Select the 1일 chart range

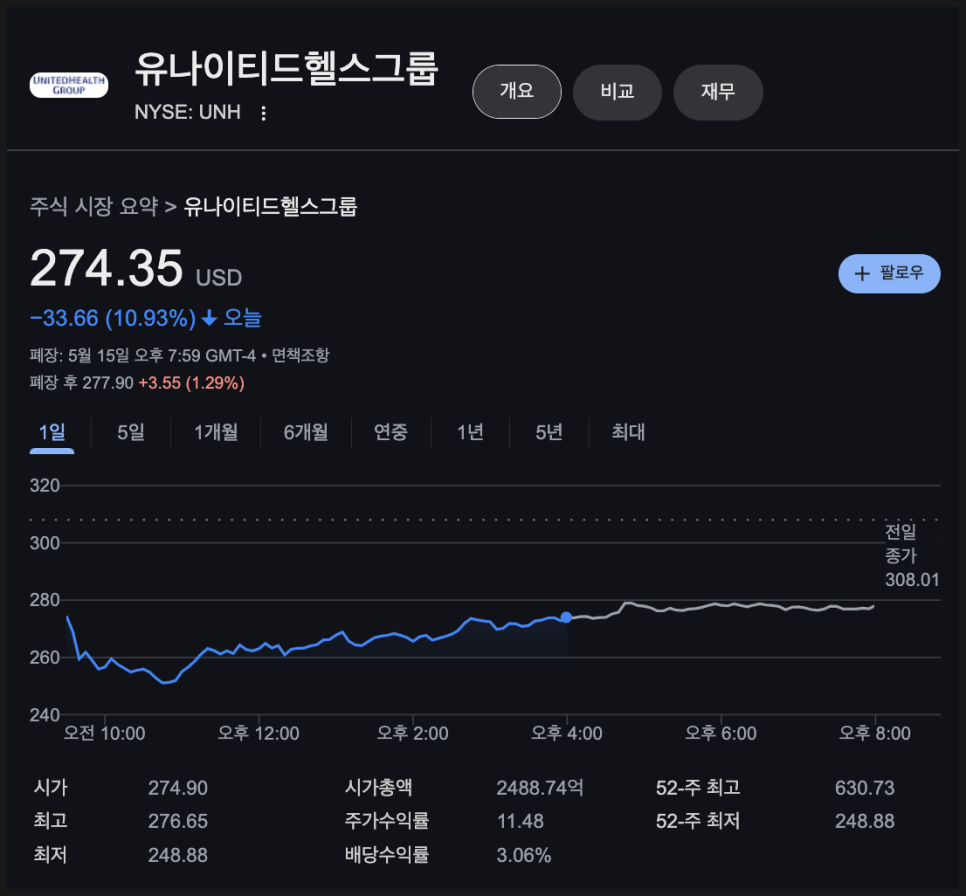[52, 432]
